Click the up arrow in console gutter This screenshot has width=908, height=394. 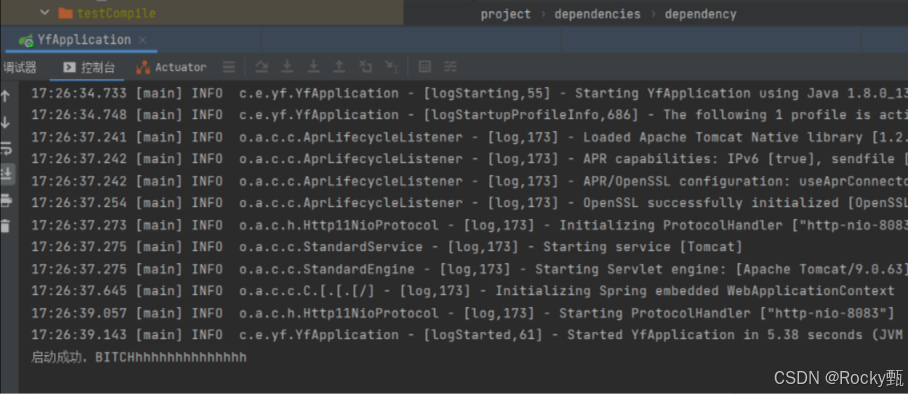6,96
